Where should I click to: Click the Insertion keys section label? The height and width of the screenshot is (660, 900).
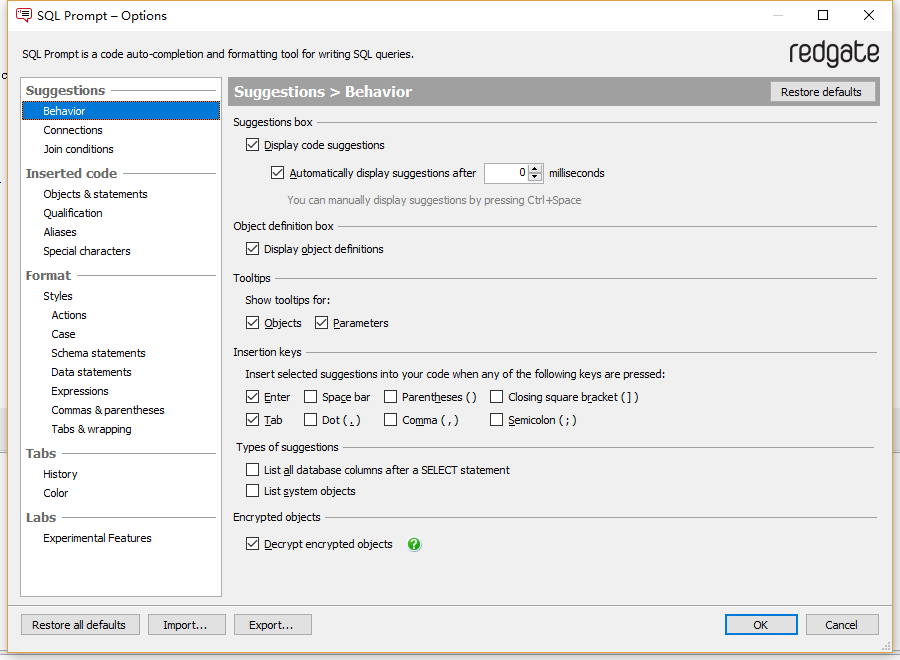coord(267,352)
